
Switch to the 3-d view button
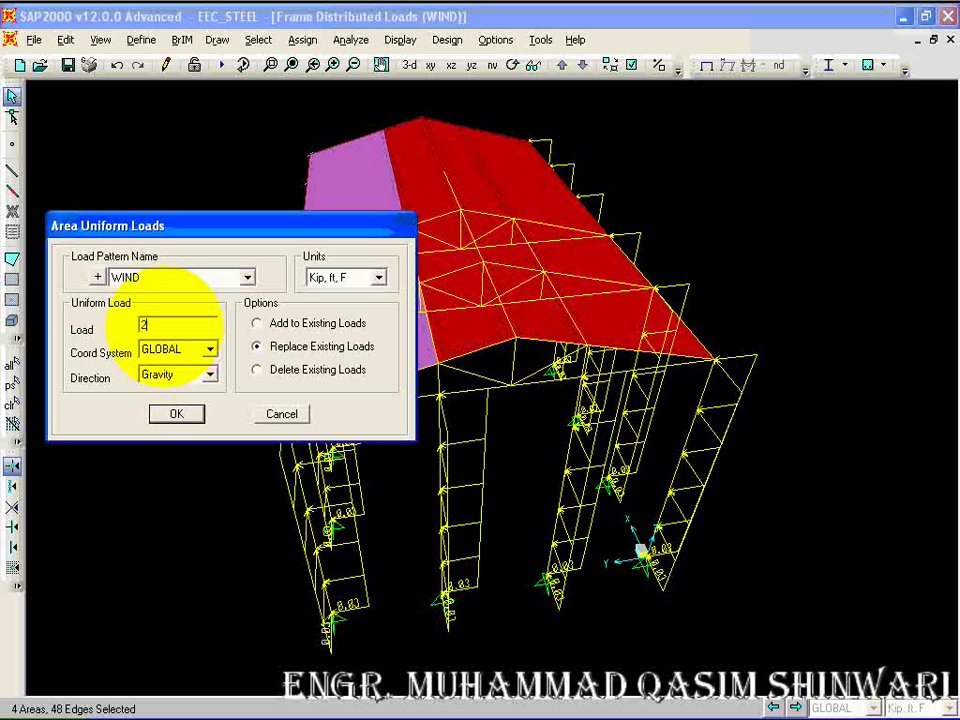(x=409, y=65)
